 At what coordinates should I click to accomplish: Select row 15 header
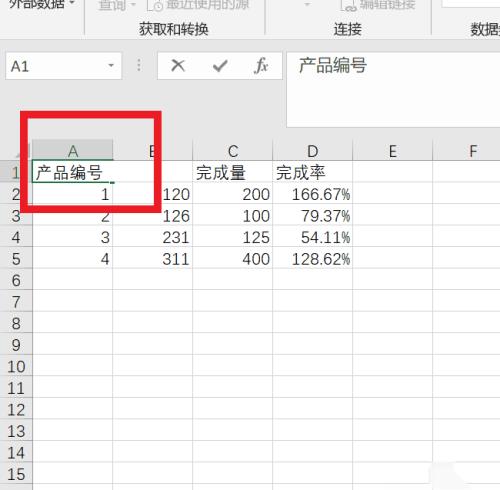point(16,474)
